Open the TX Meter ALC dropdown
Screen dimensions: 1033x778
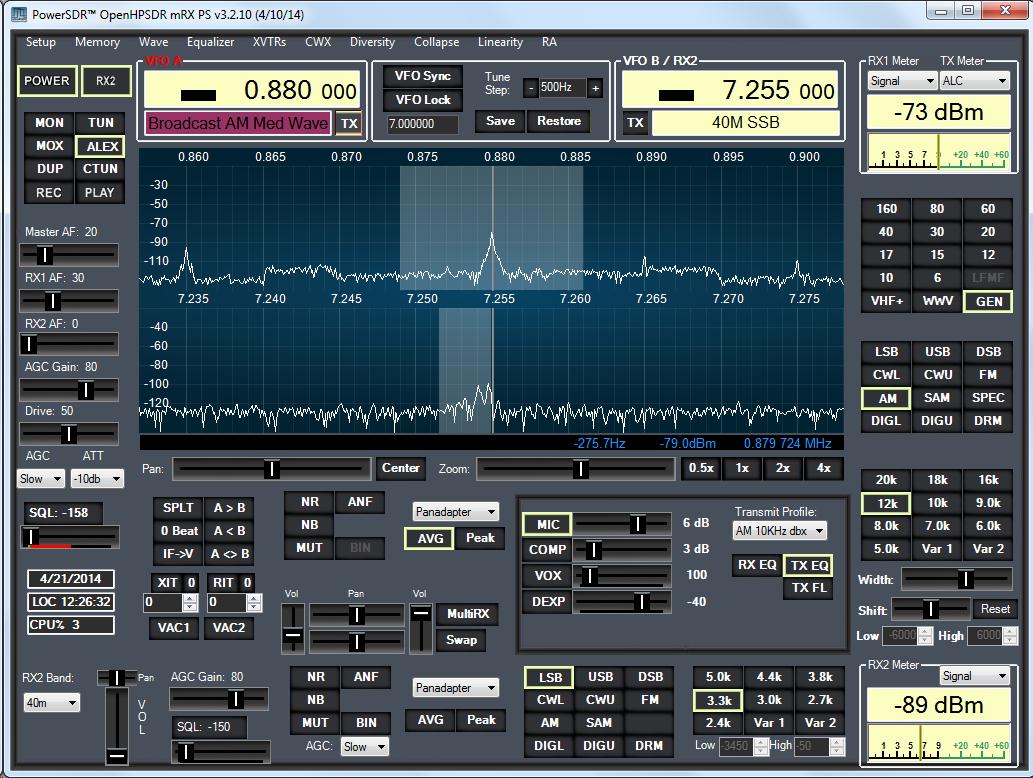(974, 81)
